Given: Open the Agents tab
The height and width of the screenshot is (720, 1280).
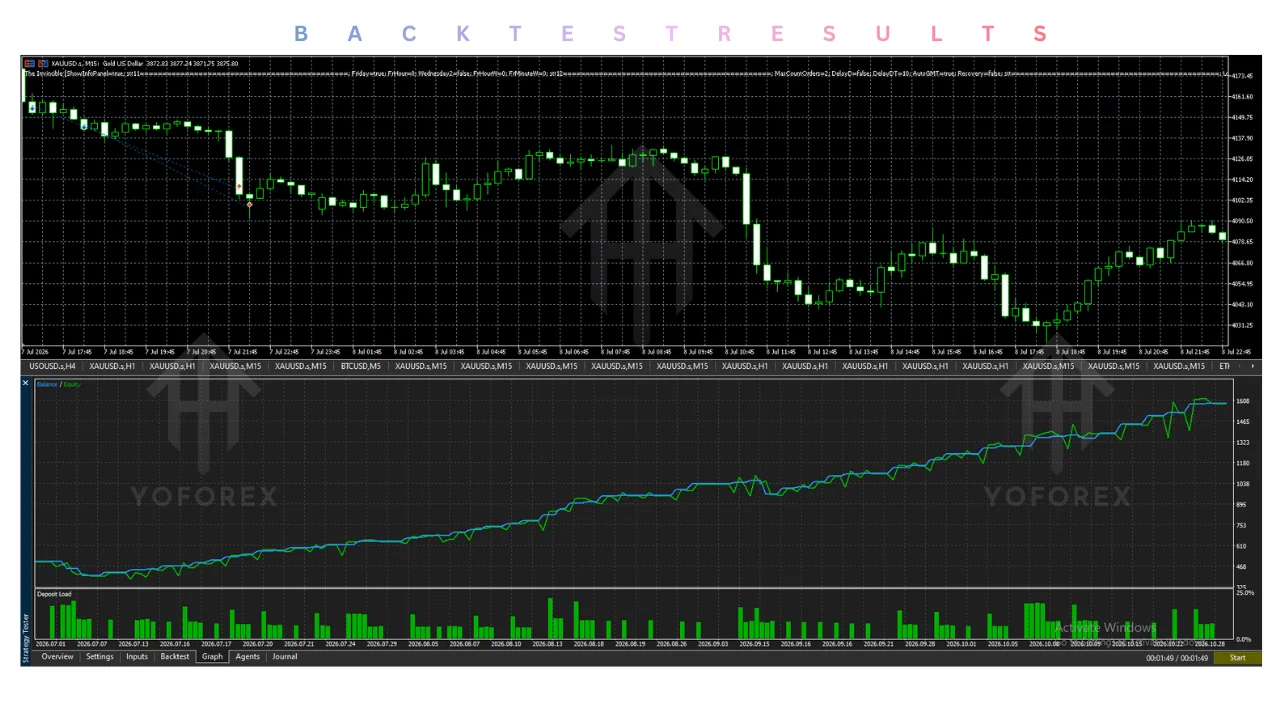Looking at the screenshot, I should (247, 657).
